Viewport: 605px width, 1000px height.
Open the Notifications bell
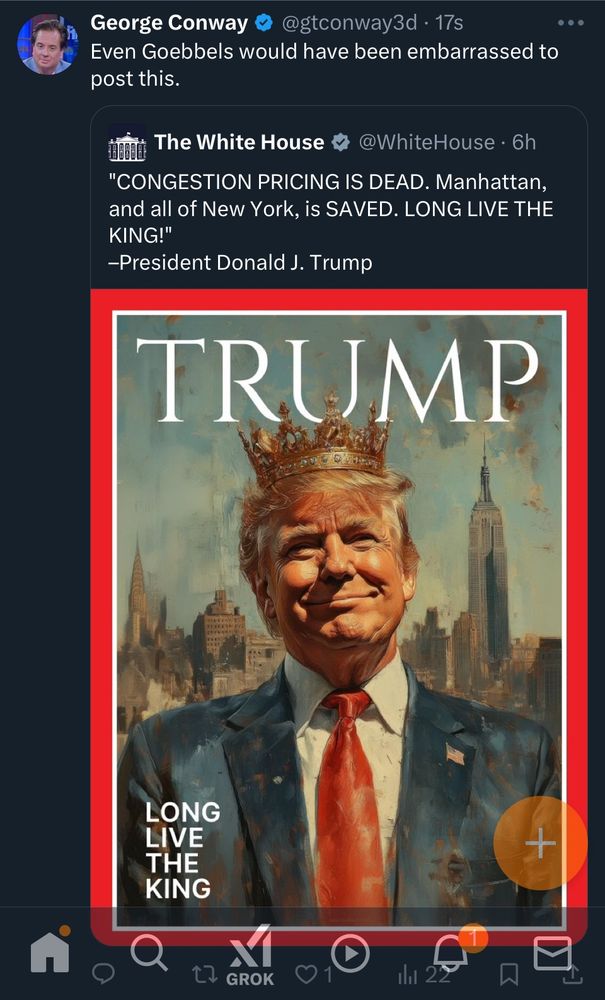453,952
